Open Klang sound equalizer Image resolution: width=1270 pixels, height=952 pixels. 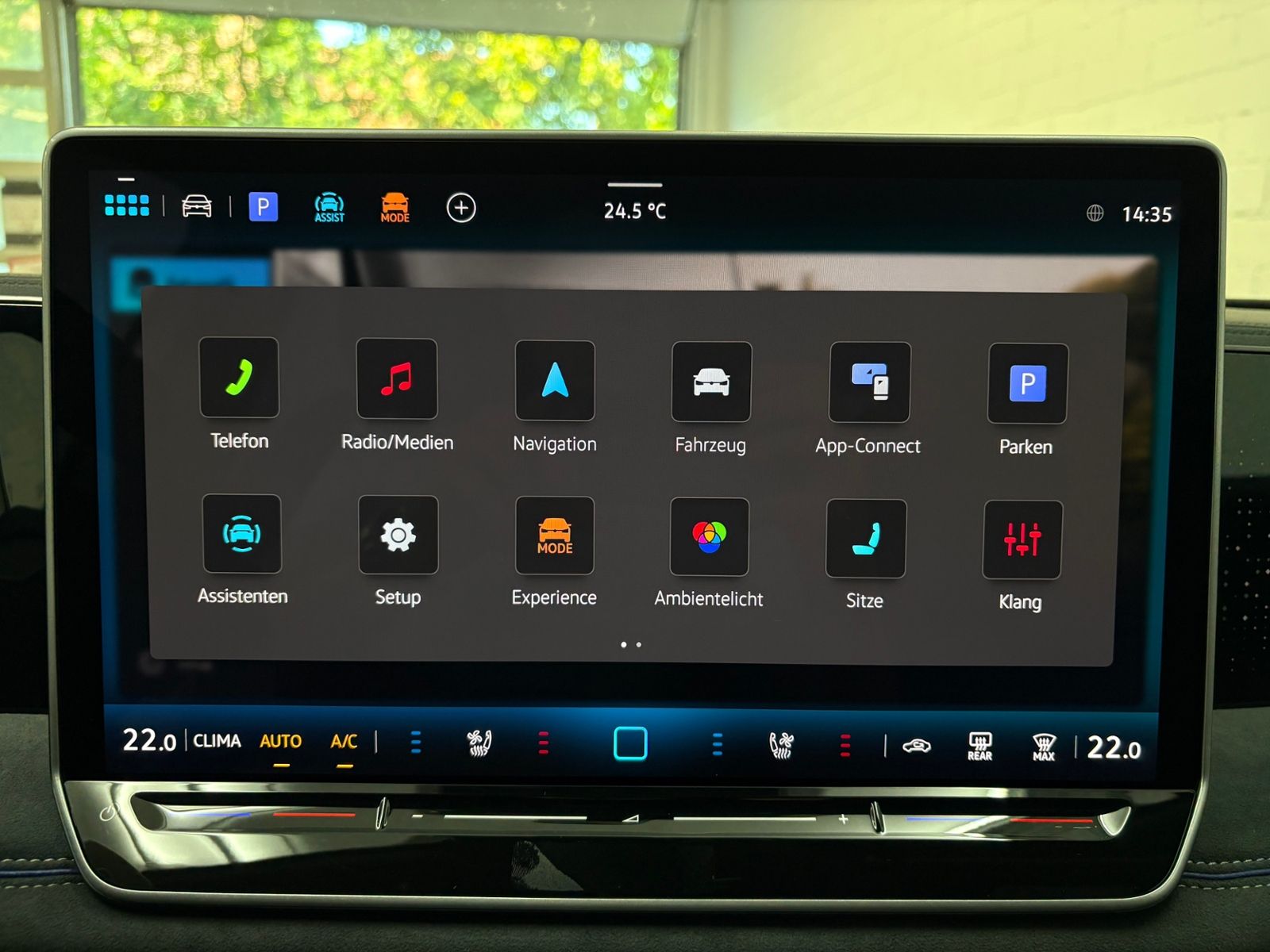pos(1022,539)
